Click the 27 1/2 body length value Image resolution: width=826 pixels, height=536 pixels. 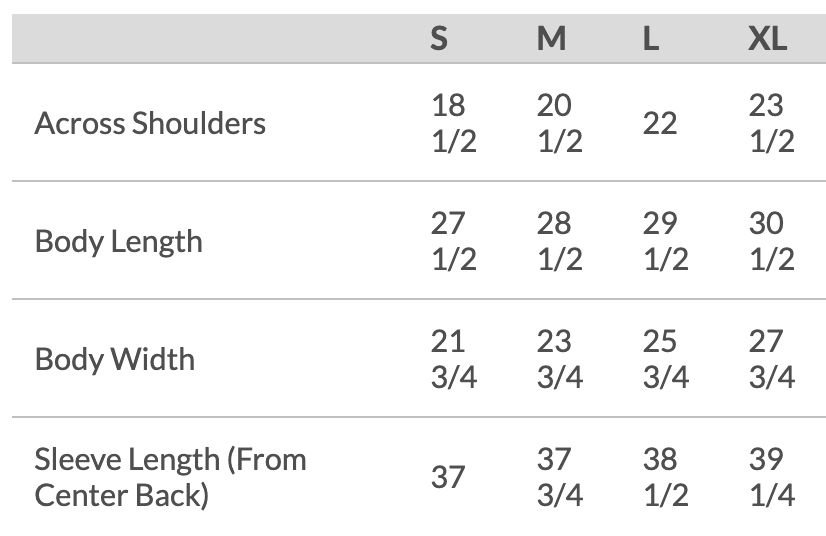(x=454, y=241)
